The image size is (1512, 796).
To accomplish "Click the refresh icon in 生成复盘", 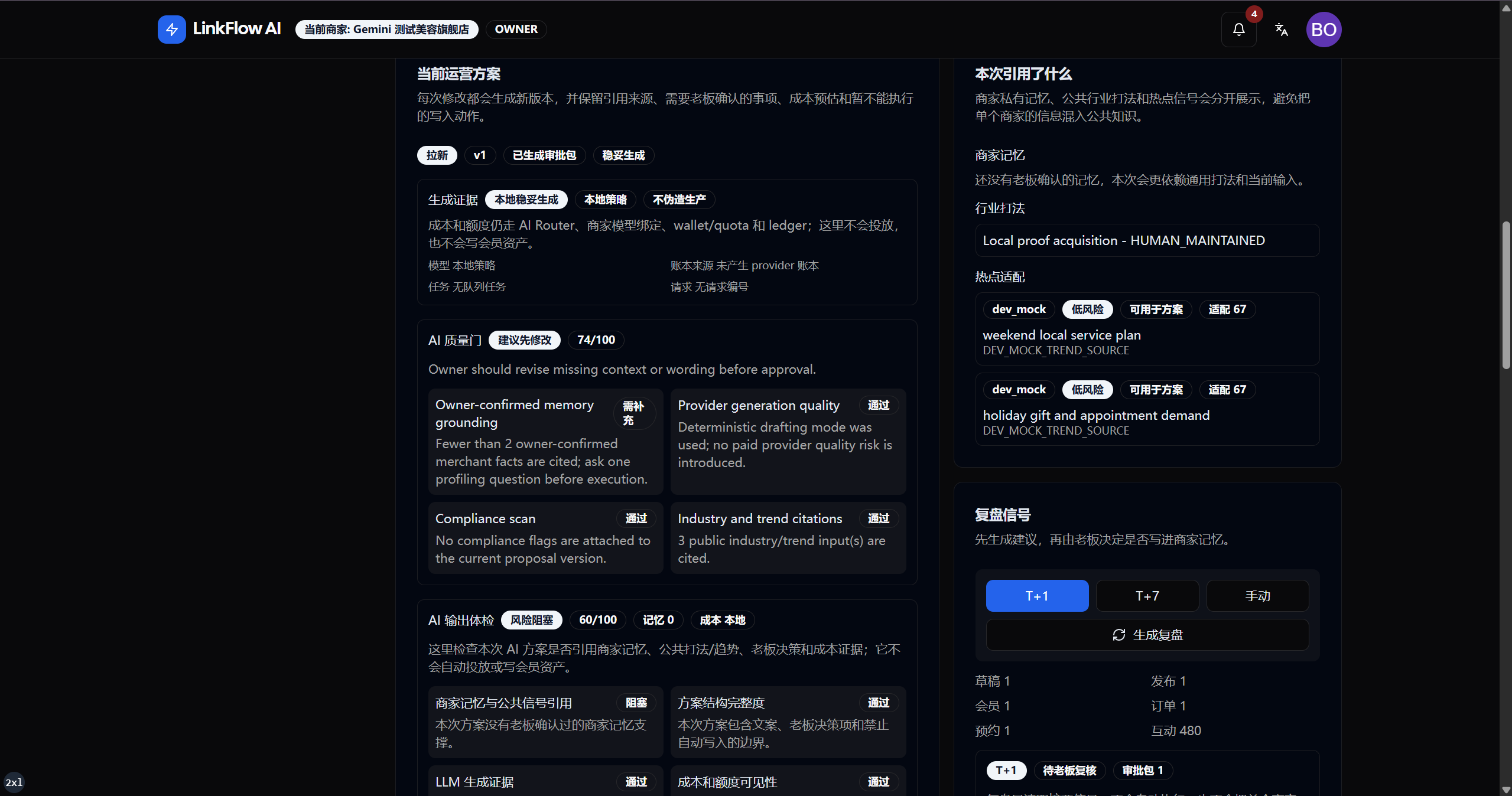I will click(x=1118, y=635).
